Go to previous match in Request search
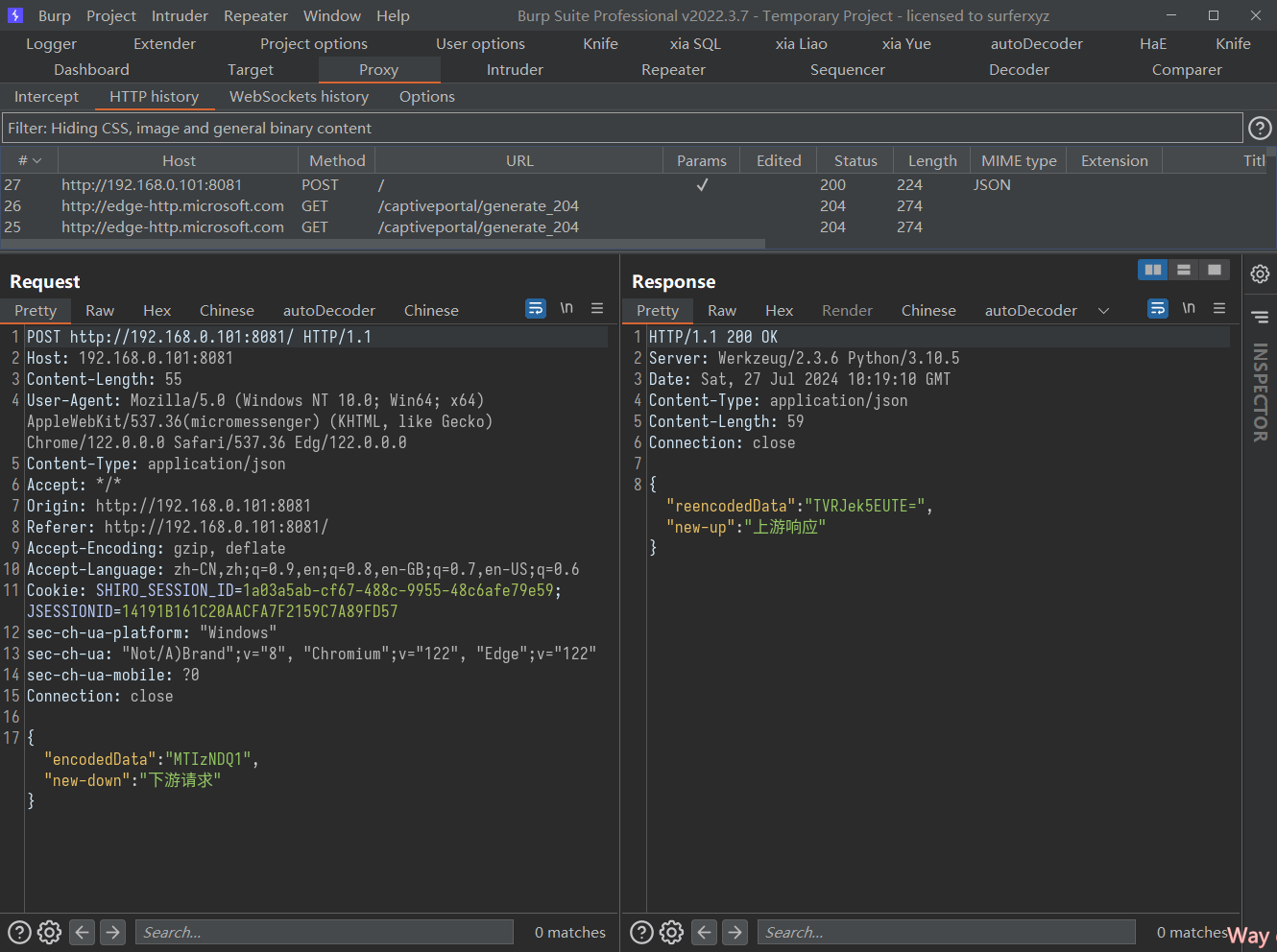1277x952 pixels. (83, 932)
